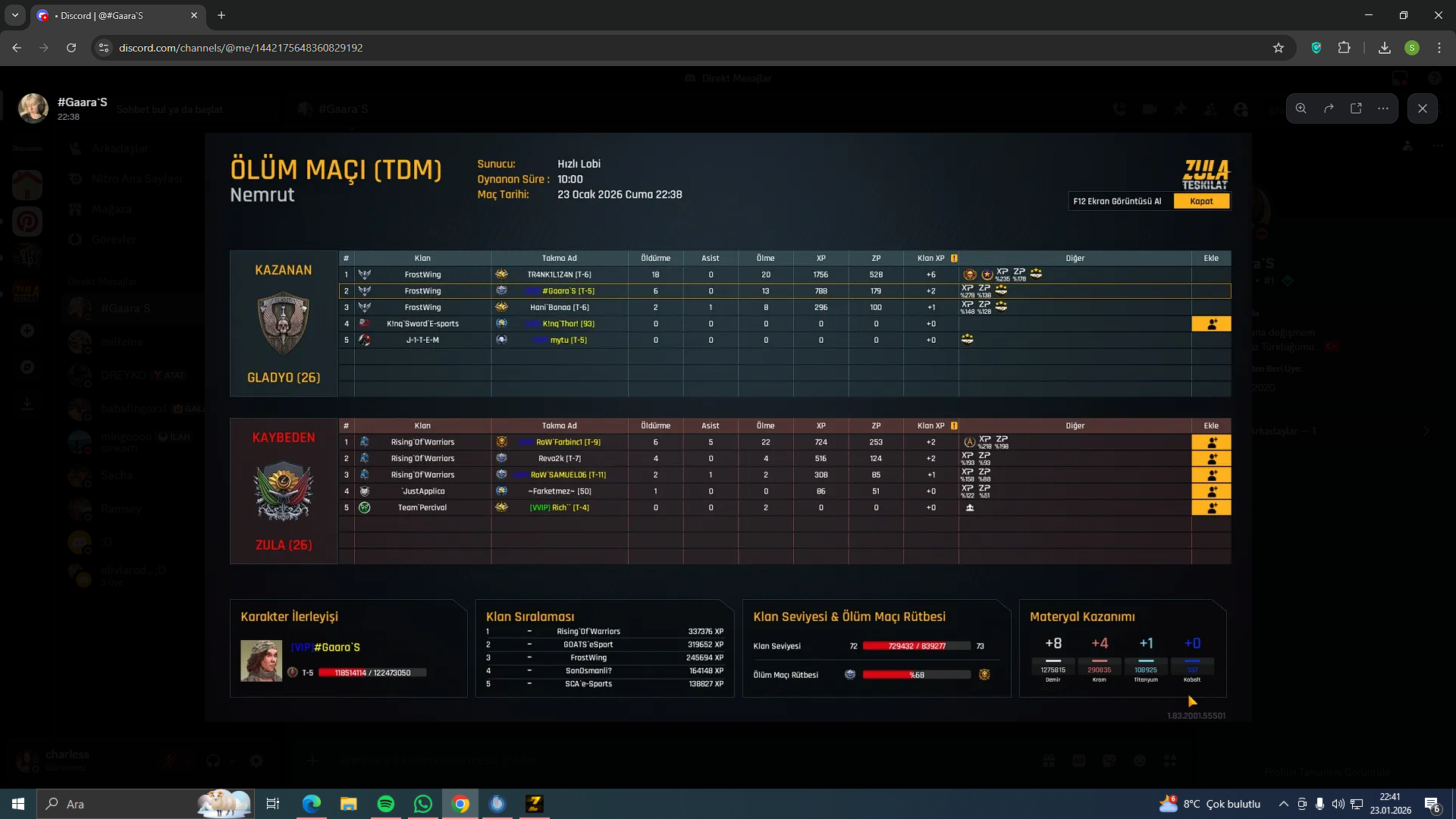Screen dimensions: 1456x819
Task: Add Revo2k via Ekle icon
Action: pos(1211,459)
